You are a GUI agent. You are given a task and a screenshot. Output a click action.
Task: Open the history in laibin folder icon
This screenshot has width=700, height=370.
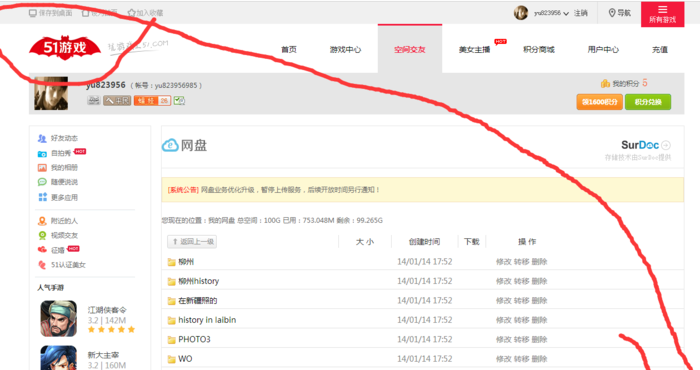[171, 320]
